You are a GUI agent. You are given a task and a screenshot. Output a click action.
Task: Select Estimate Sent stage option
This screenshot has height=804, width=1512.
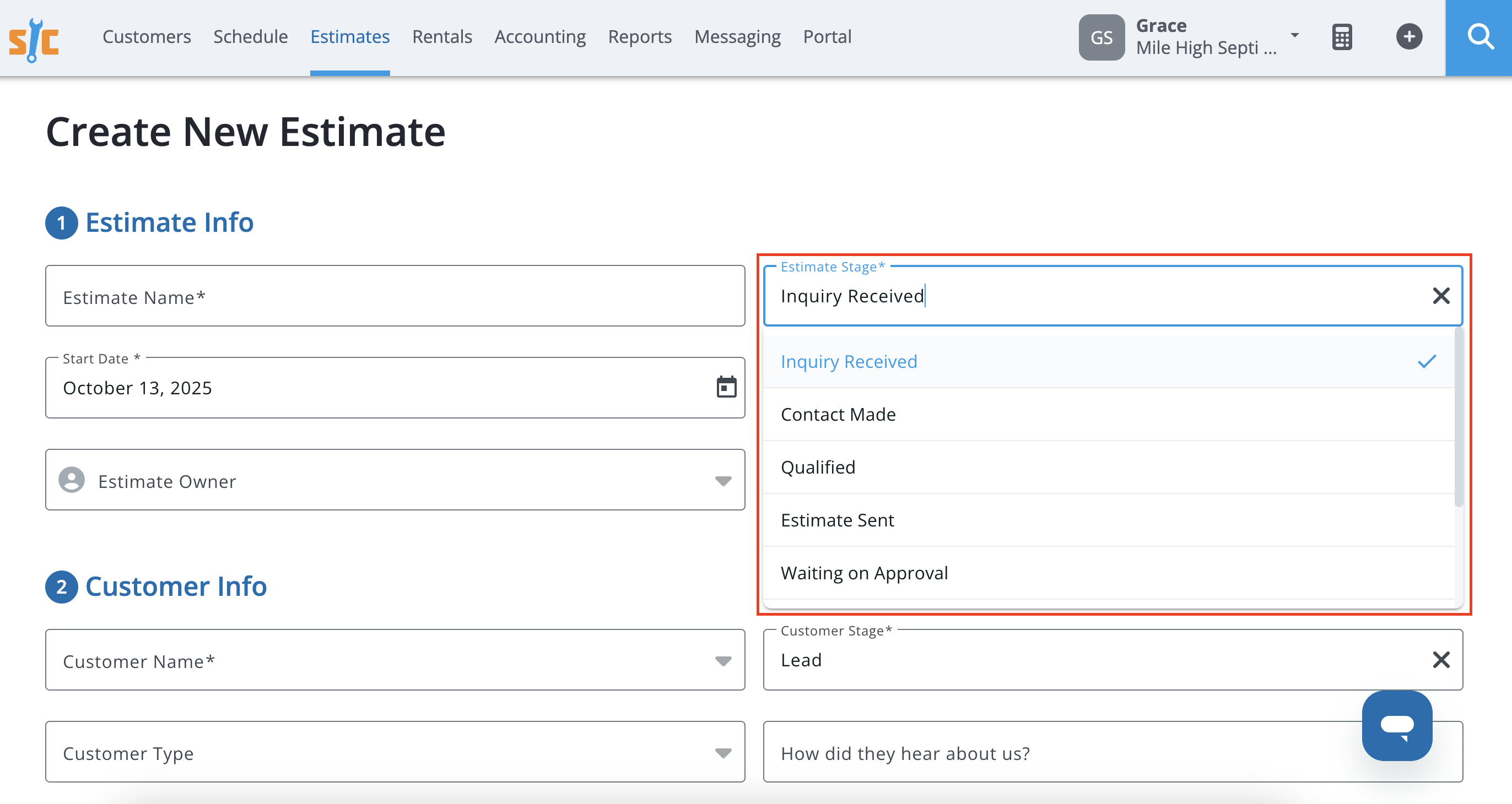(x=1108, y=520)
